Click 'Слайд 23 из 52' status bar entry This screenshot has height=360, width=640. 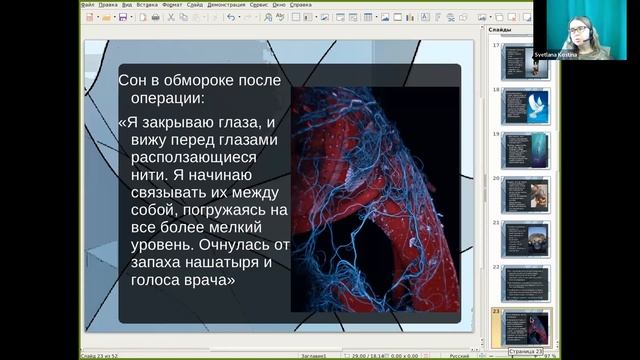coord(100,356)
